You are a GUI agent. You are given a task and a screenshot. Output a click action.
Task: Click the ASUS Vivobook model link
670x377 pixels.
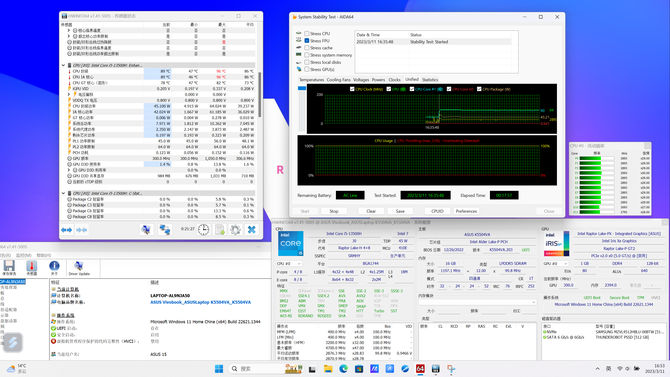pos(200,302)
